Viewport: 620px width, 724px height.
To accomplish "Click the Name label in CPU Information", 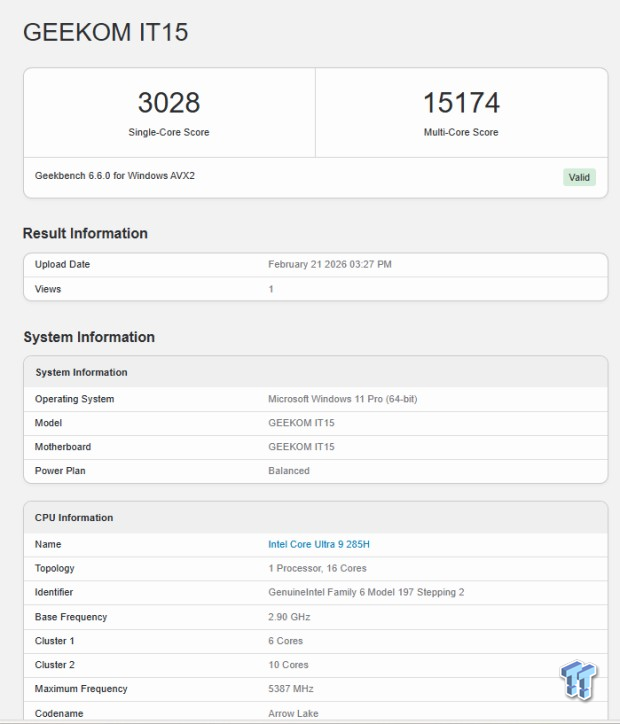I will [48, 544].
